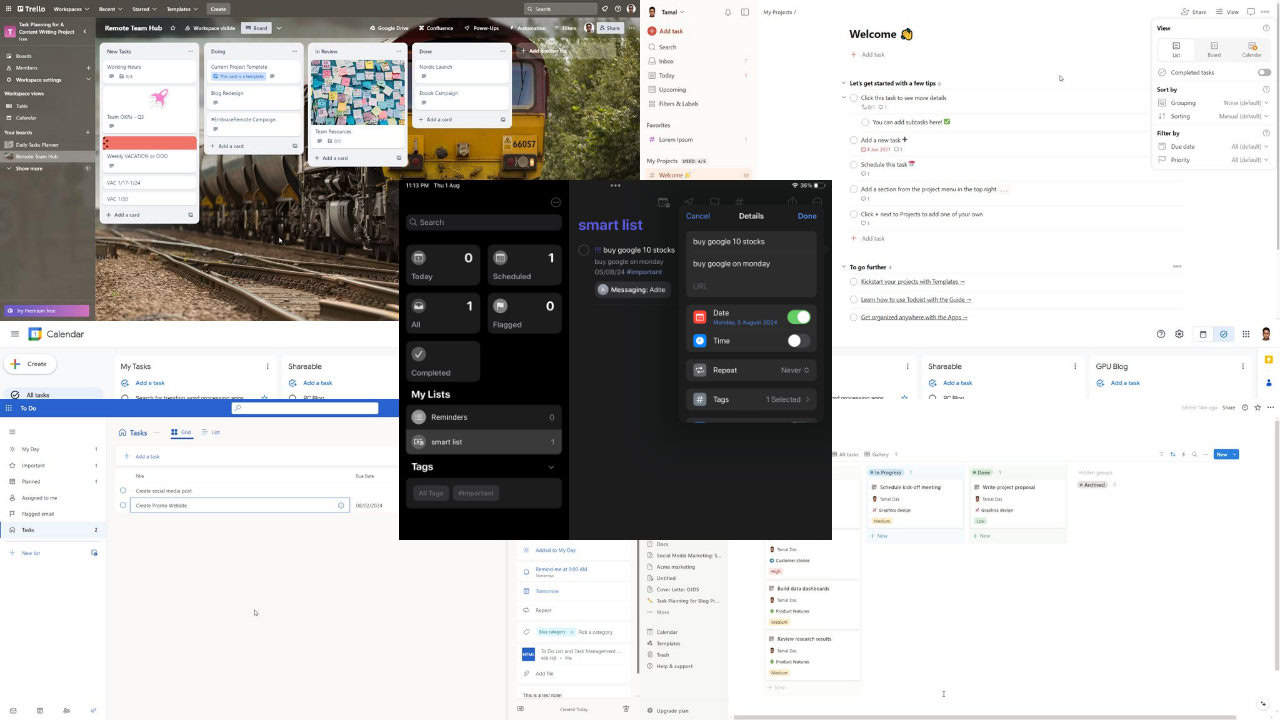Click the Trello Share button

(610, 28)
